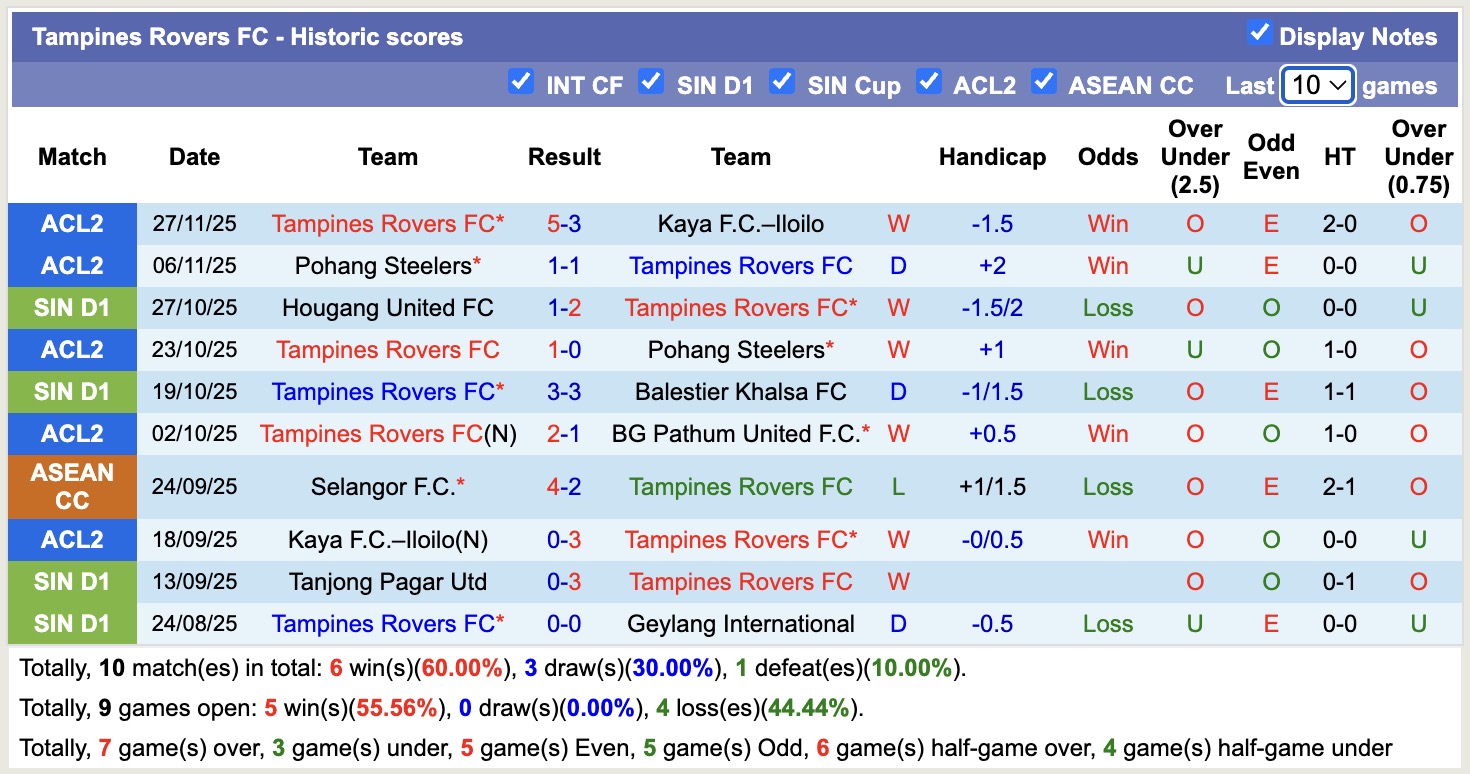This screenshot has width=1470, height=774.
Task: Click the Handicap column header
Action: click(x=992, y=157)
